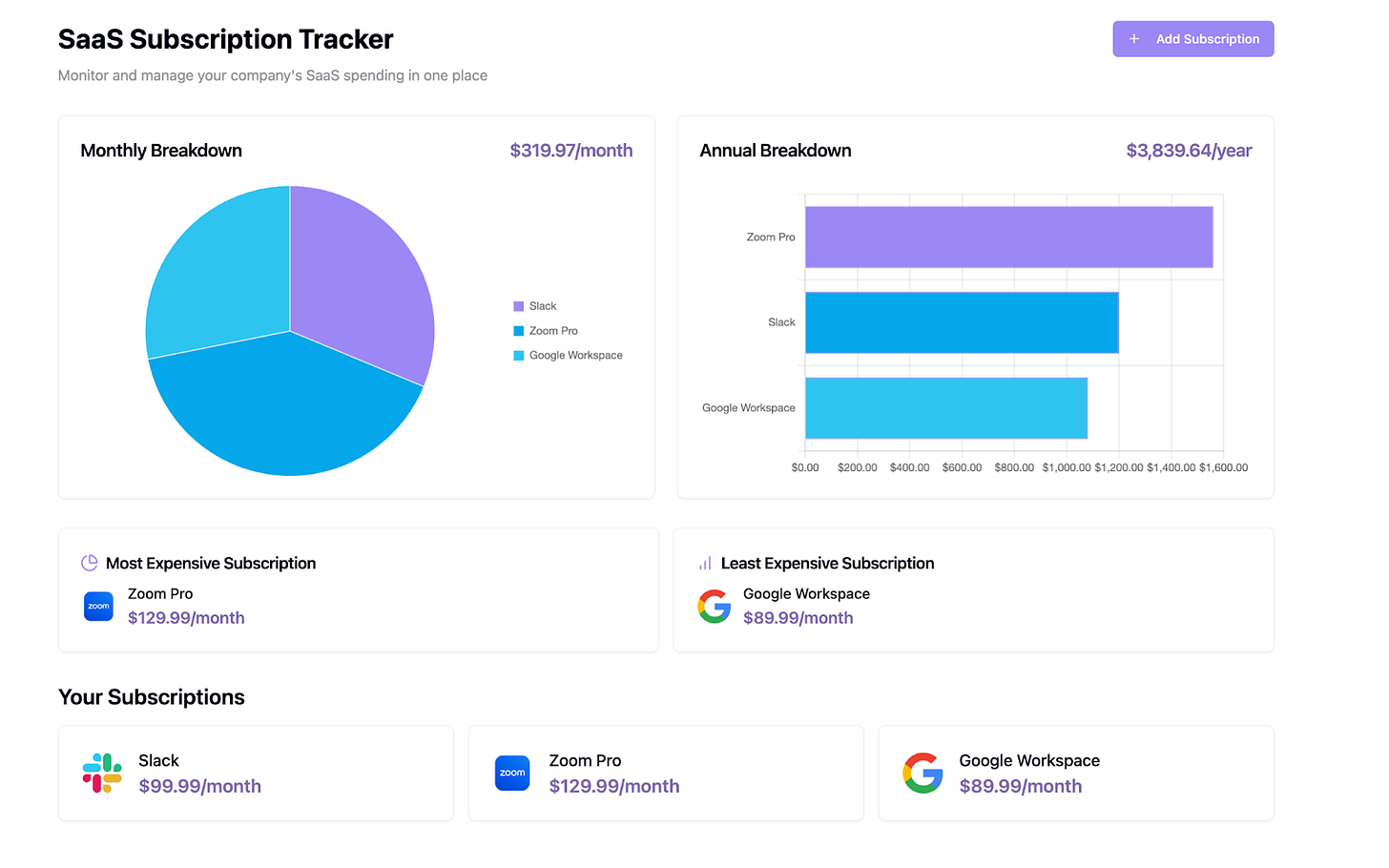Viewport: 1389px width, 868px height.
Task: Click the Google Workspace bar in Annual Breakdown
Action: coord(946,408)
